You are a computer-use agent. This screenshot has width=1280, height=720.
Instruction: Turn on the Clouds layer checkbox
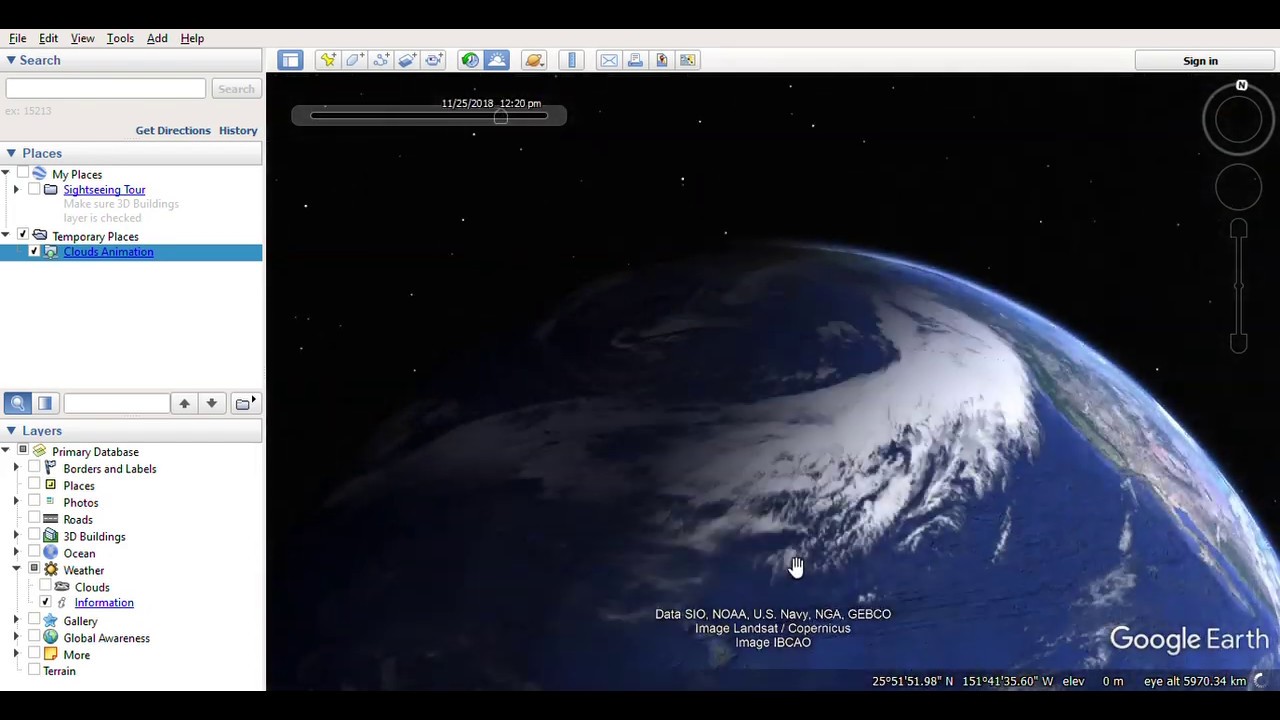(45, 586)
